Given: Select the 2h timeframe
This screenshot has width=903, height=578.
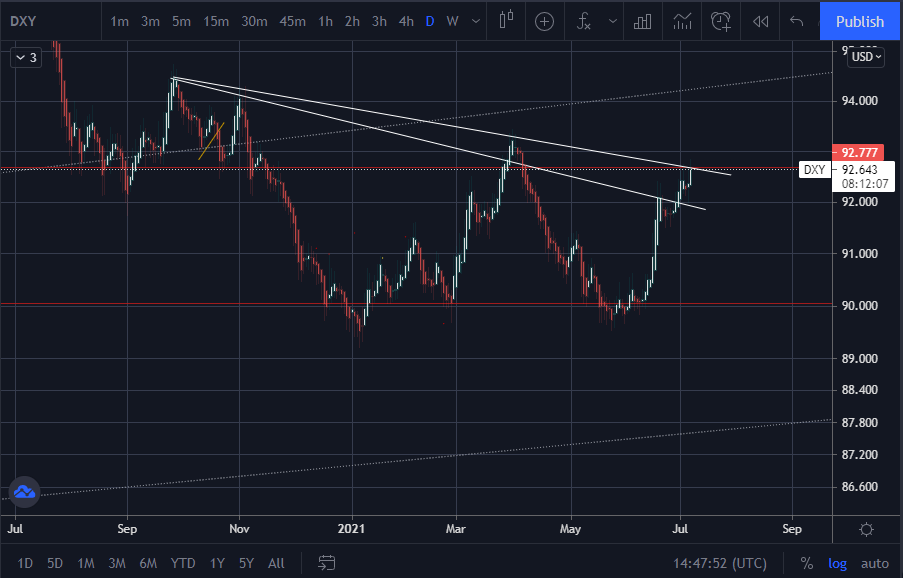Looking at the screenshot, I should 352,21.
